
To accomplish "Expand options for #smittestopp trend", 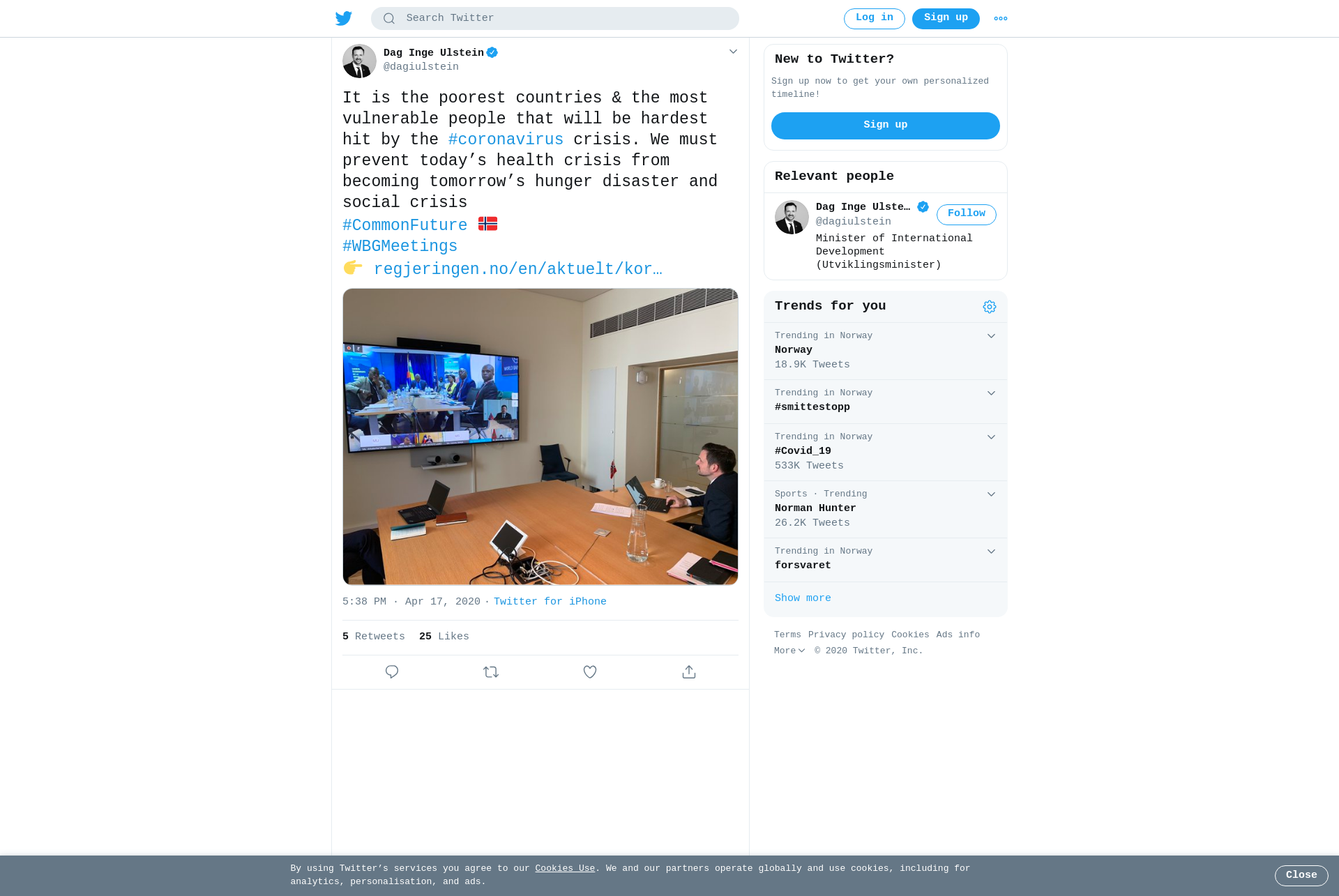I will (991, 393).
